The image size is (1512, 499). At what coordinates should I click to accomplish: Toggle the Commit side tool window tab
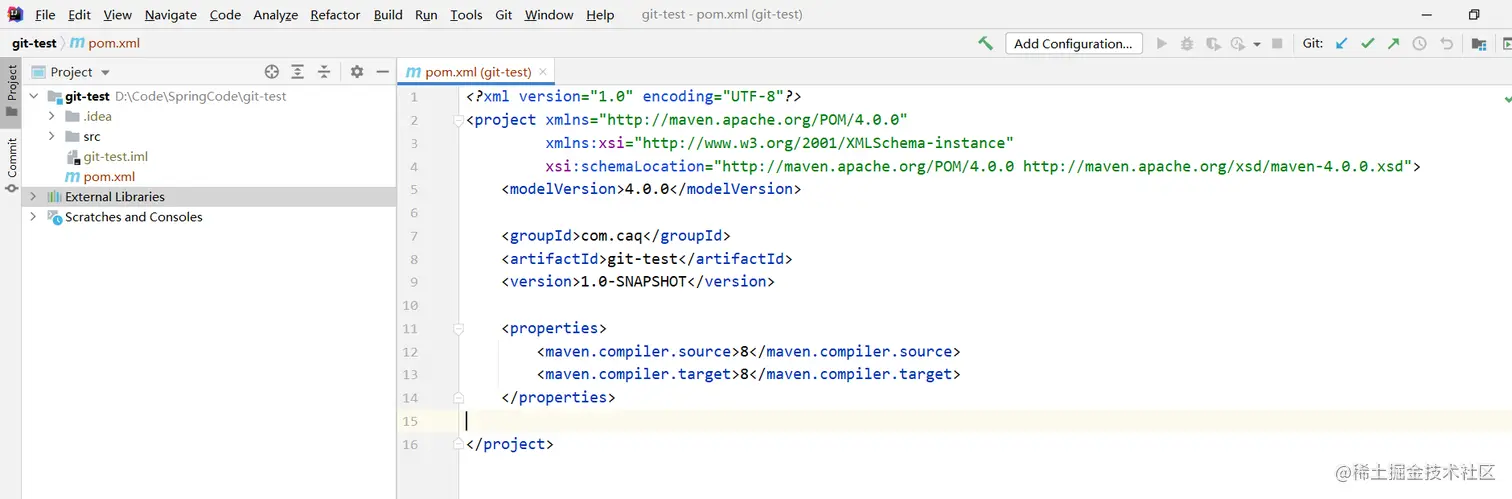(x=11, y=166)
